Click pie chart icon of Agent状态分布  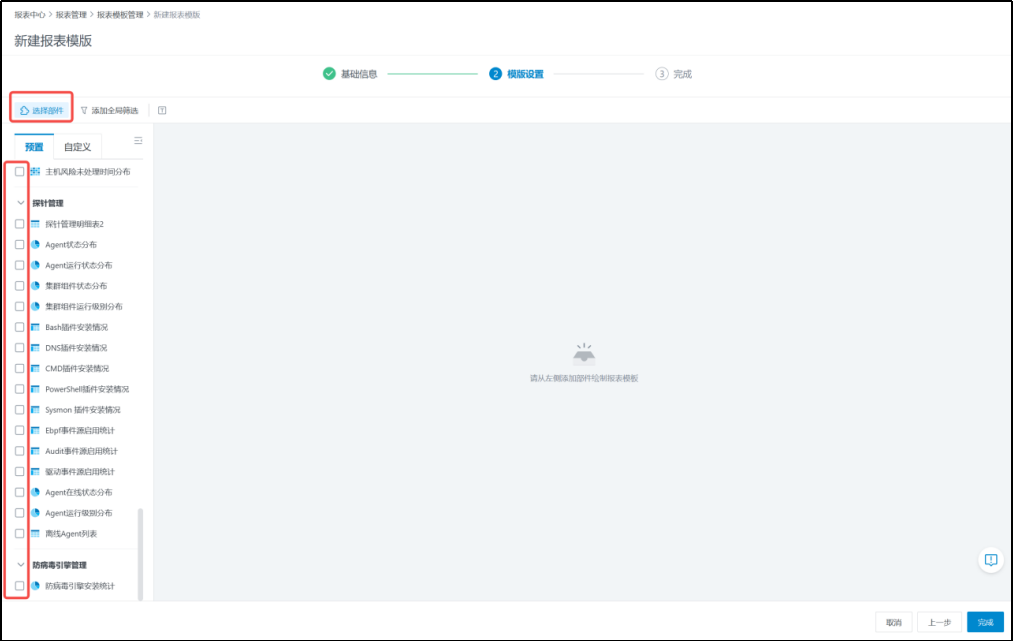click(x=36, y=244)
